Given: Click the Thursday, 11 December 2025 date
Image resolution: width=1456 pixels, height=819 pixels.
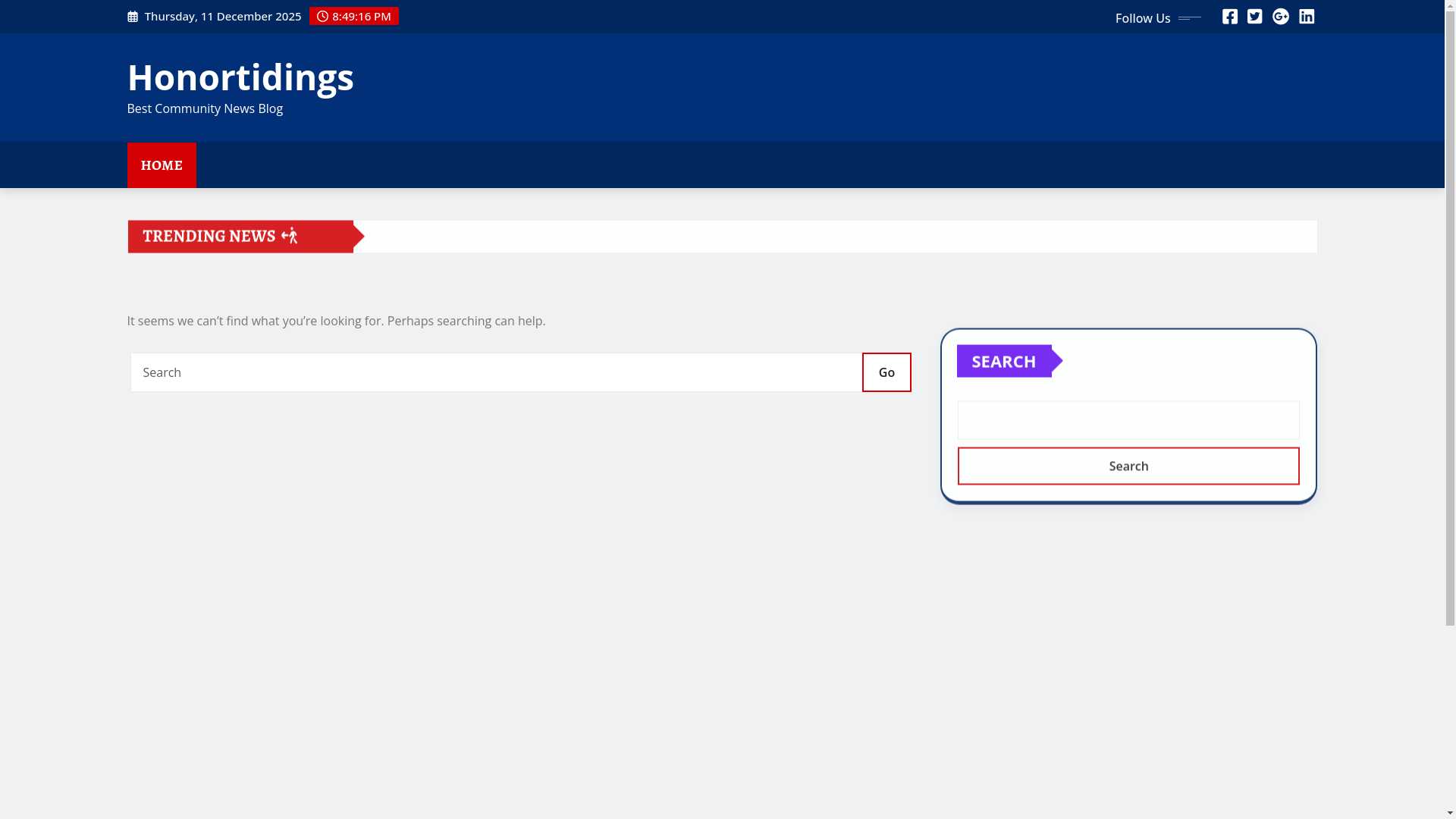Looking at the screenshot, I should click(223, 16).
